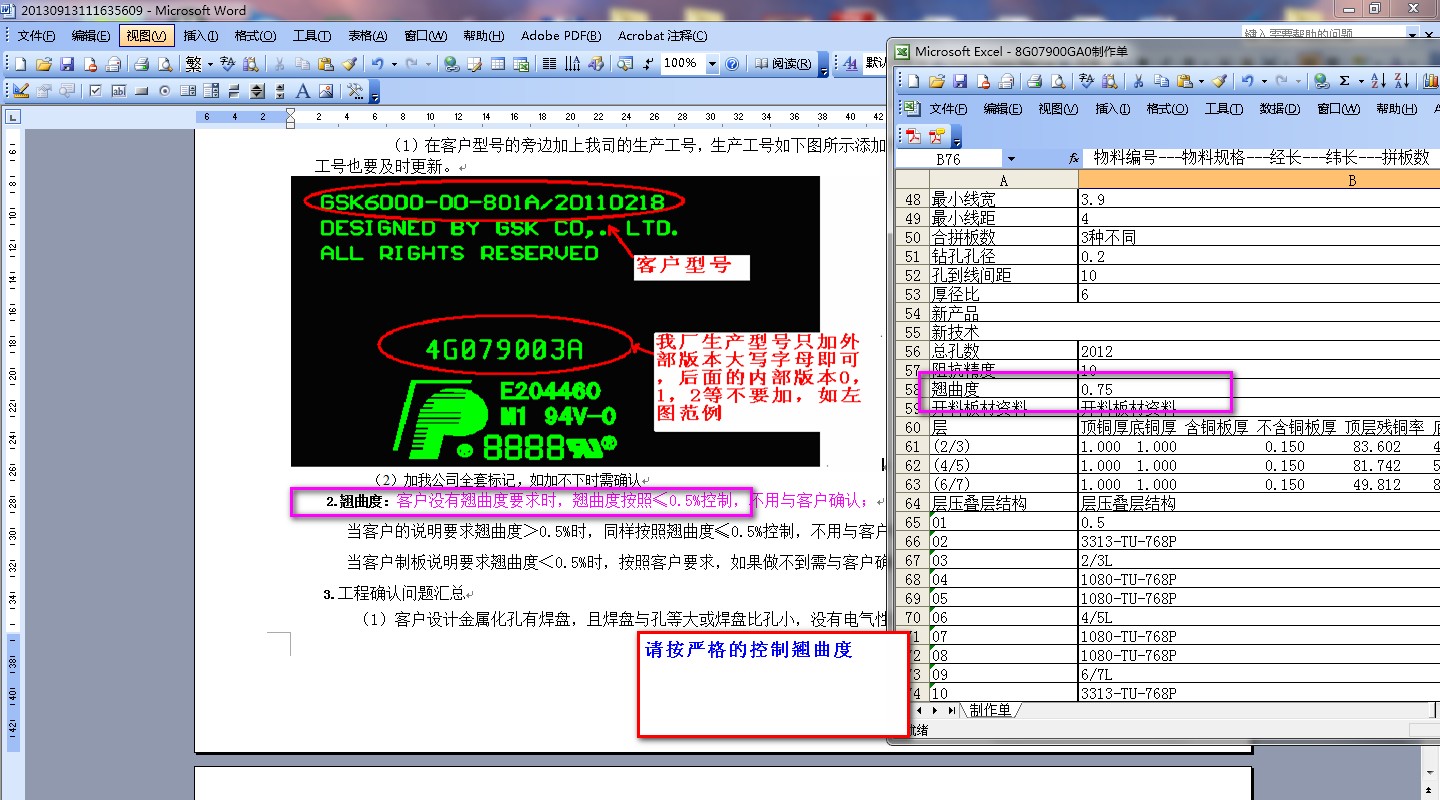Open Paste options dropdown arrow in Excel
The width and height of the screenshot is (1440, 800).
click(1201, 81)
